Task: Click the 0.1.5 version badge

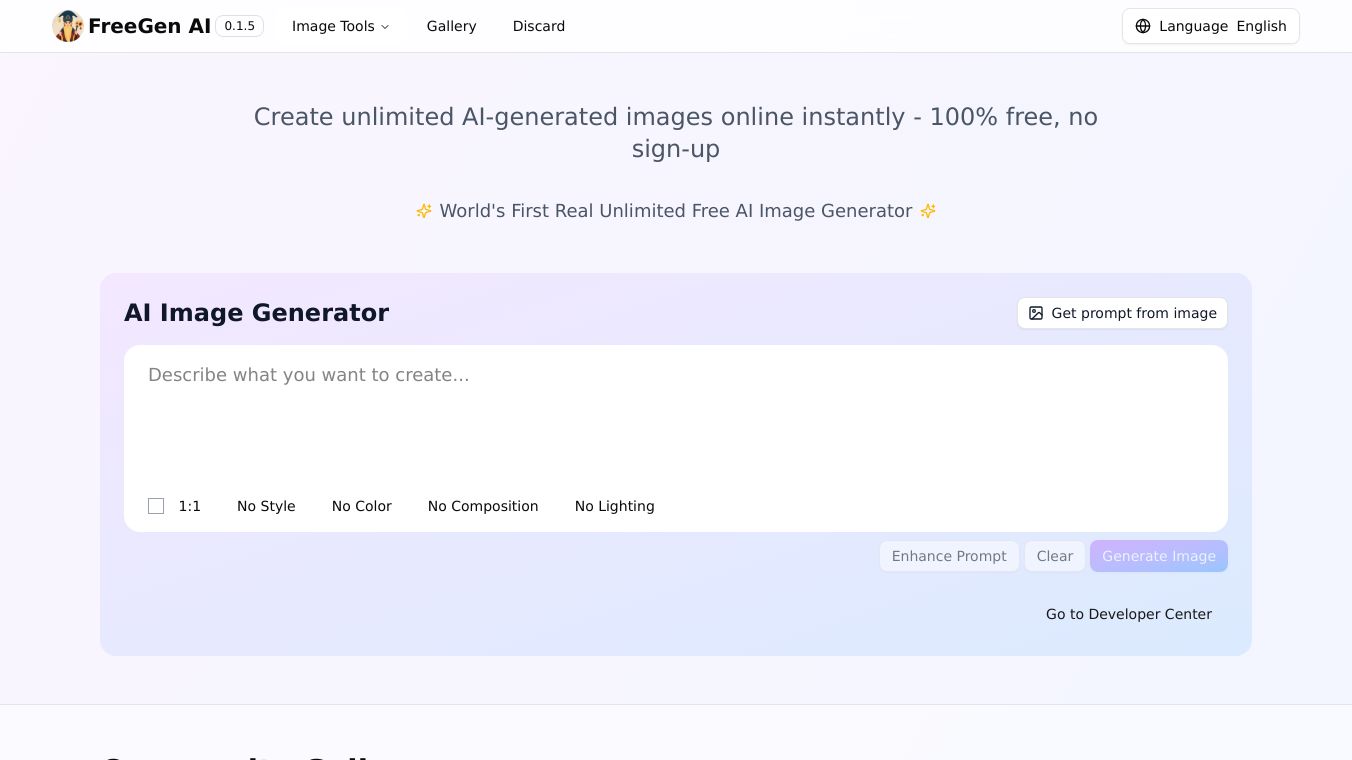Action: [x=239, y=26]
